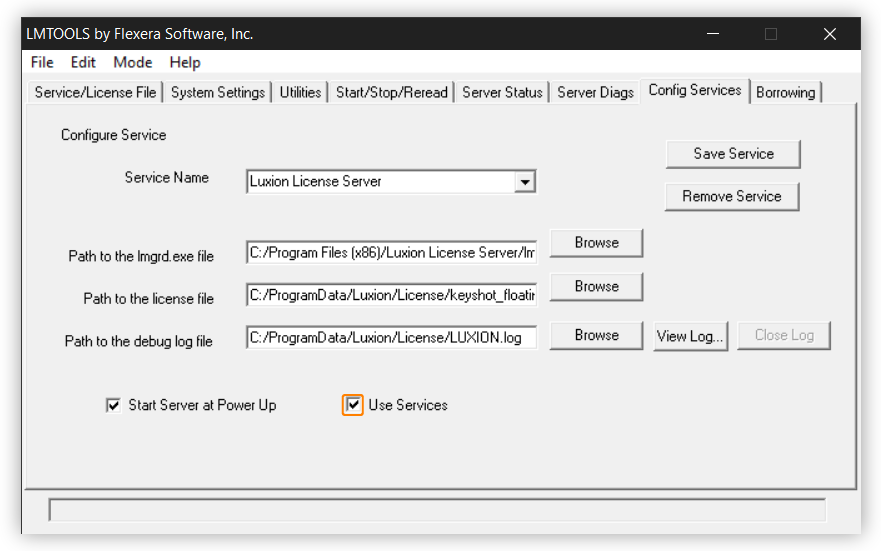881x551 pixels.
Task: Click the Close Log button
Action: click(x=784, y=335)
